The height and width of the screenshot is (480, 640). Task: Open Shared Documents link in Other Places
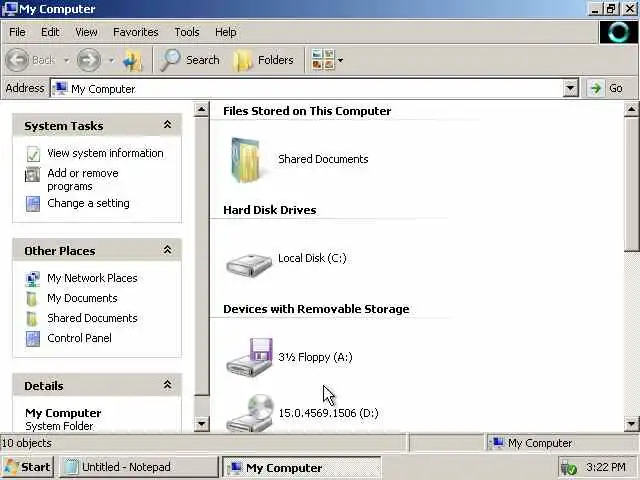pyautogui.click(x=92, y=318)
